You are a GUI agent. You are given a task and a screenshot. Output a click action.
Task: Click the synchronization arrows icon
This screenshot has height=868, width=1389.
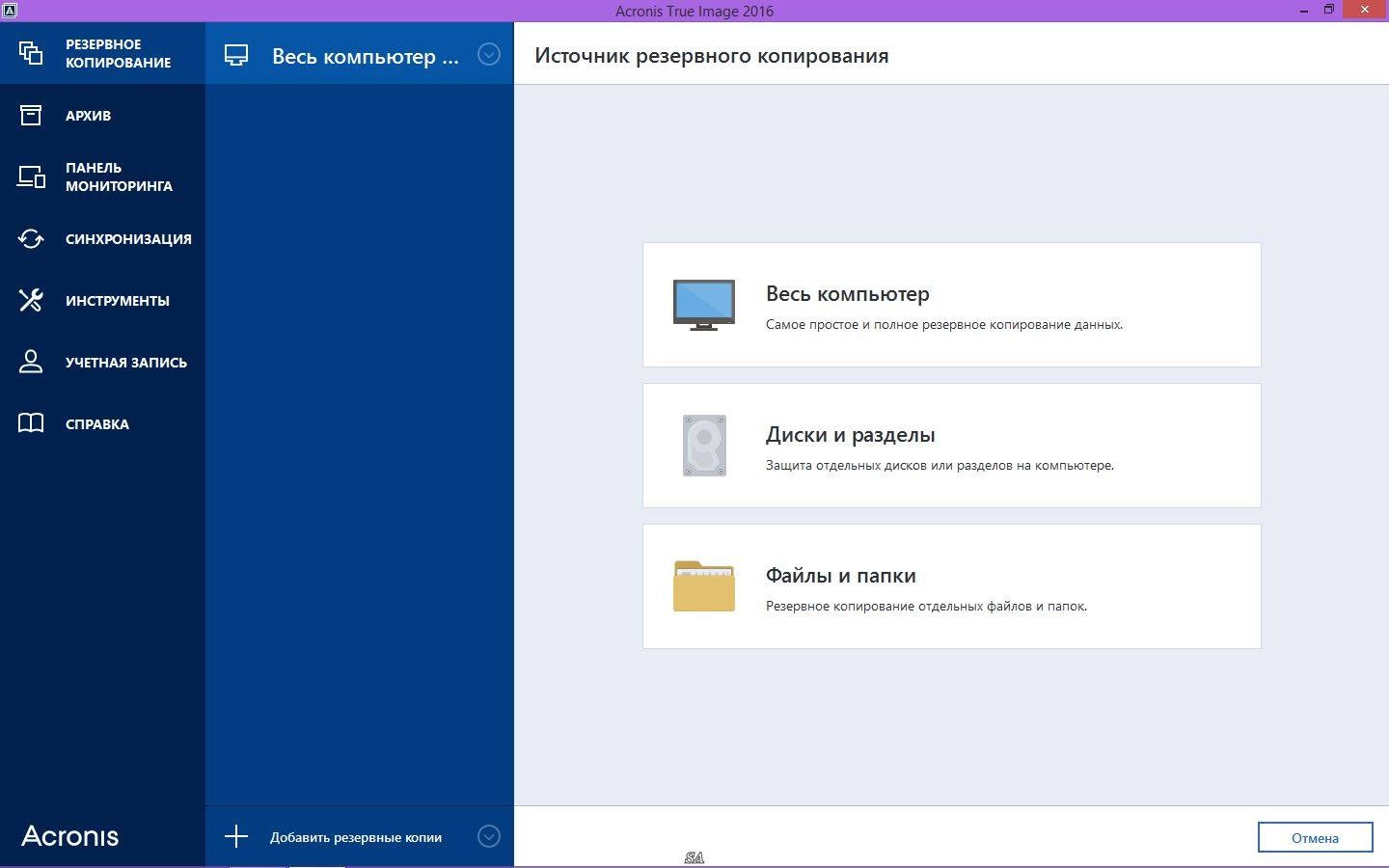pos(31,238)
